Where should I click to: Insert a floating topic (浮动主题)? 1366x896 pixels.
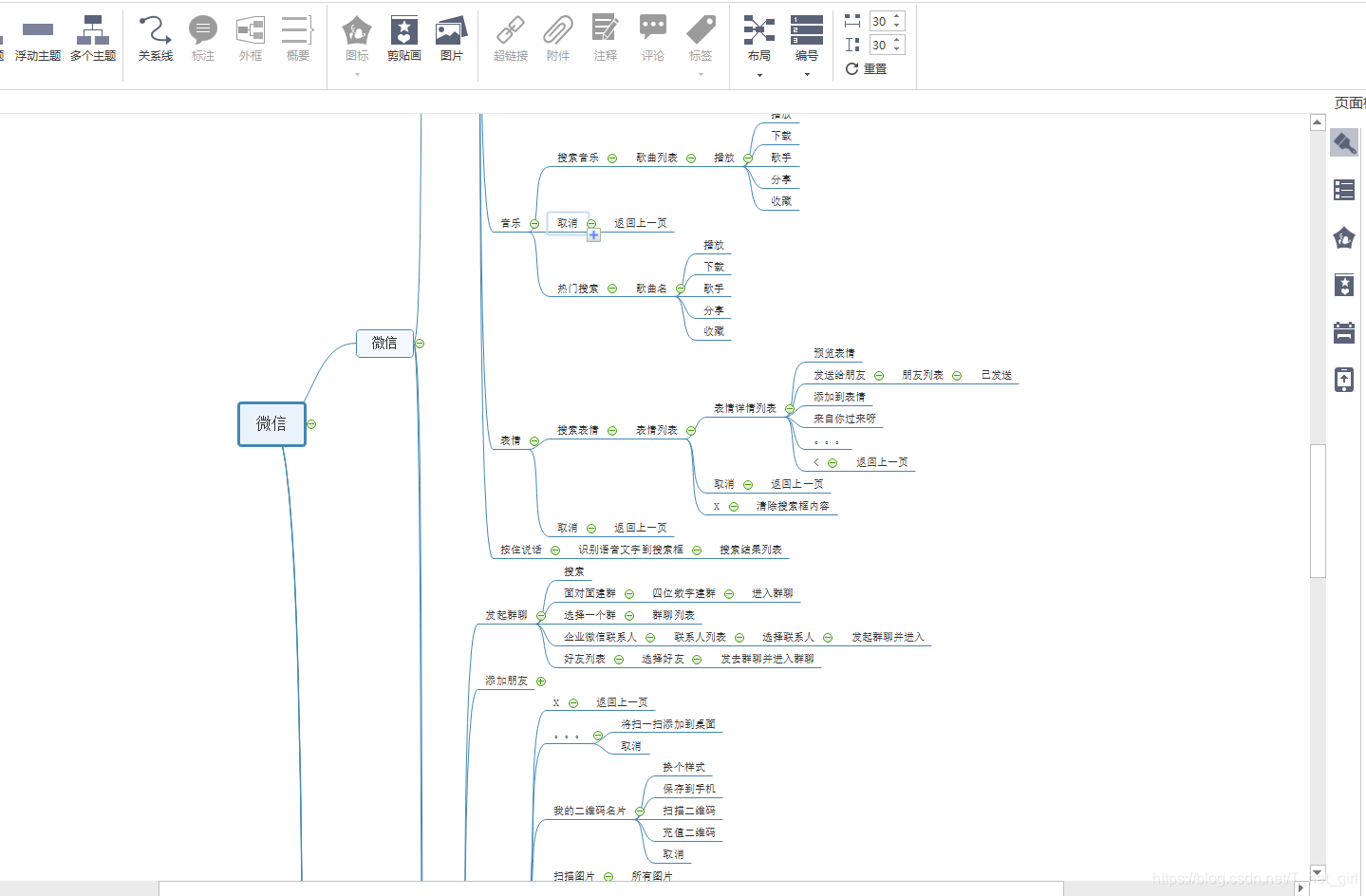tap(38, 39)
